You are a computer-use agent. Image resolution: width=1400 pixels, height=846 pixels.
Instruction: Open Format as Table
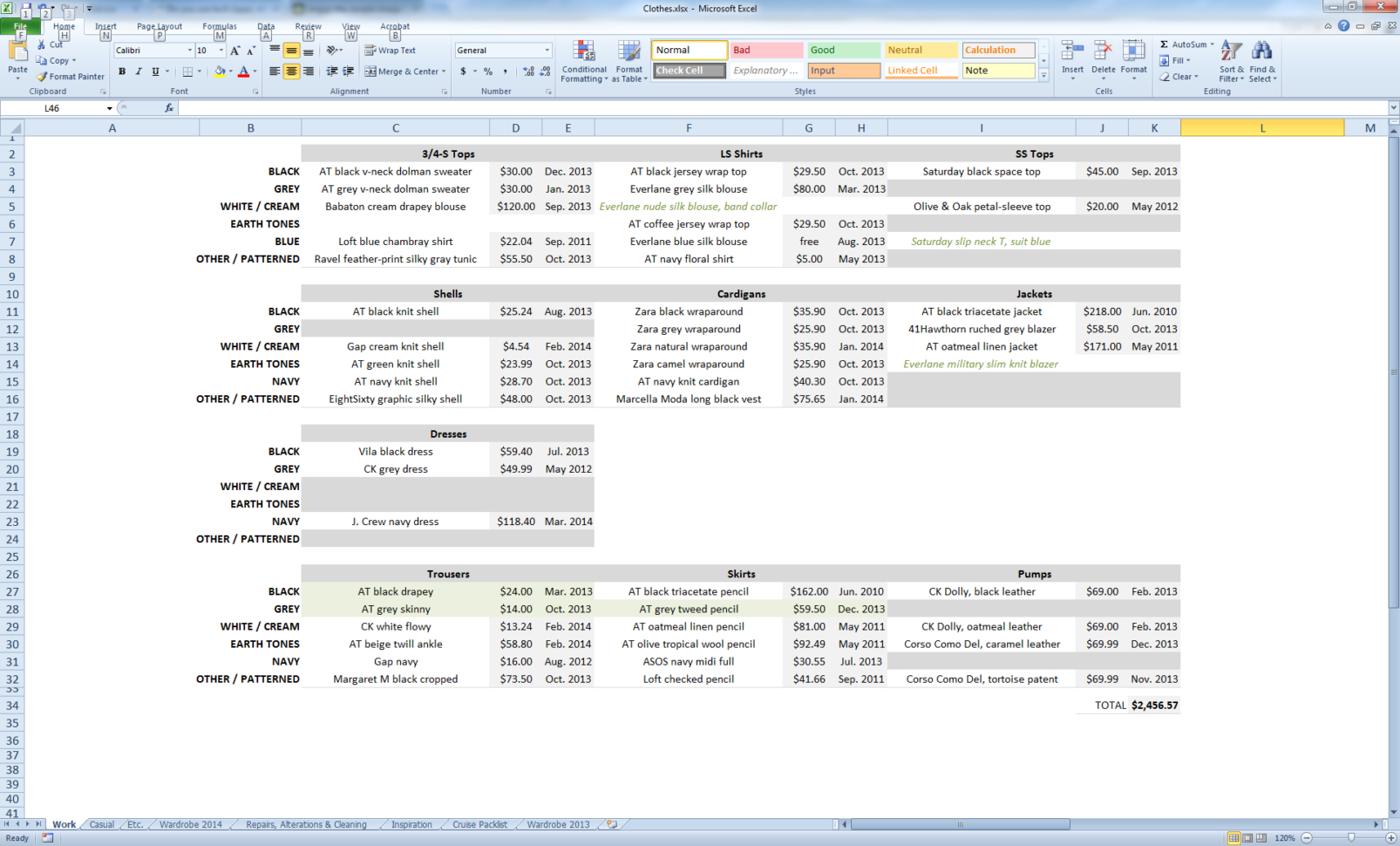click(x=629, y=62)
